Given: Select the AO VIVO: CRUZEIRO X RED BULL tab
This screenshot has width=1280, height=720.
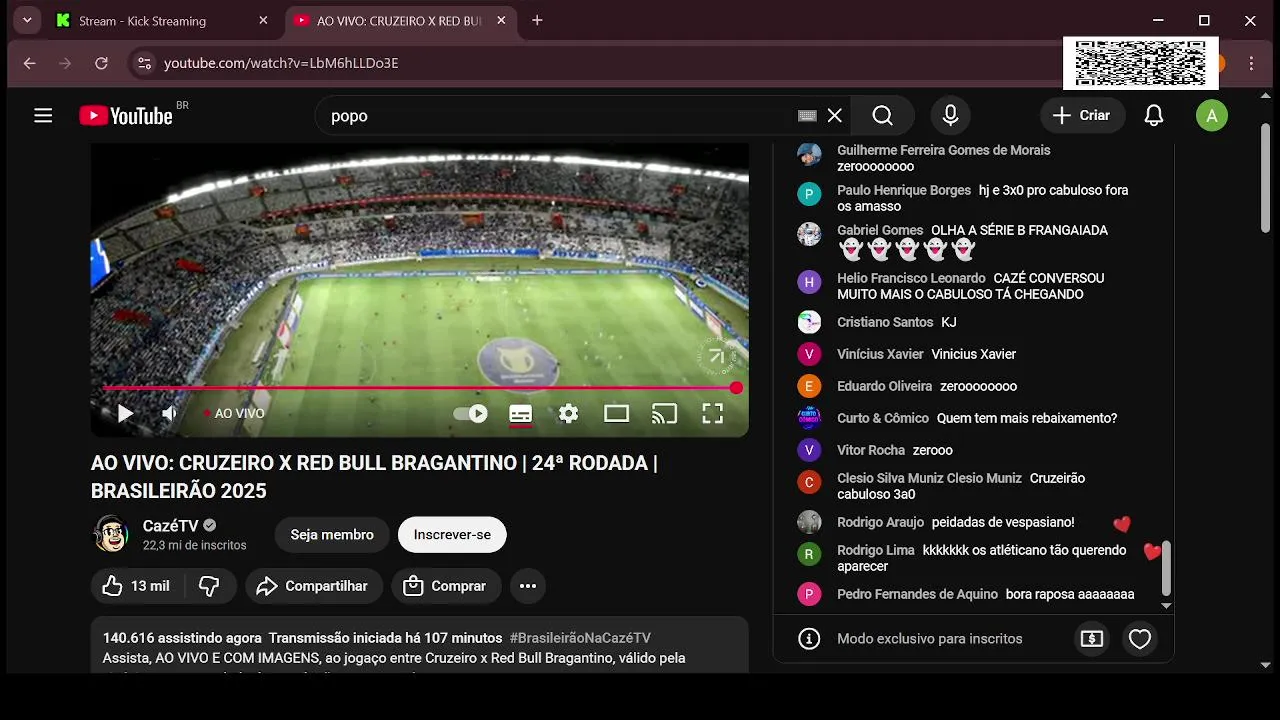Looking at the screenshot, I should coord(399,20).
